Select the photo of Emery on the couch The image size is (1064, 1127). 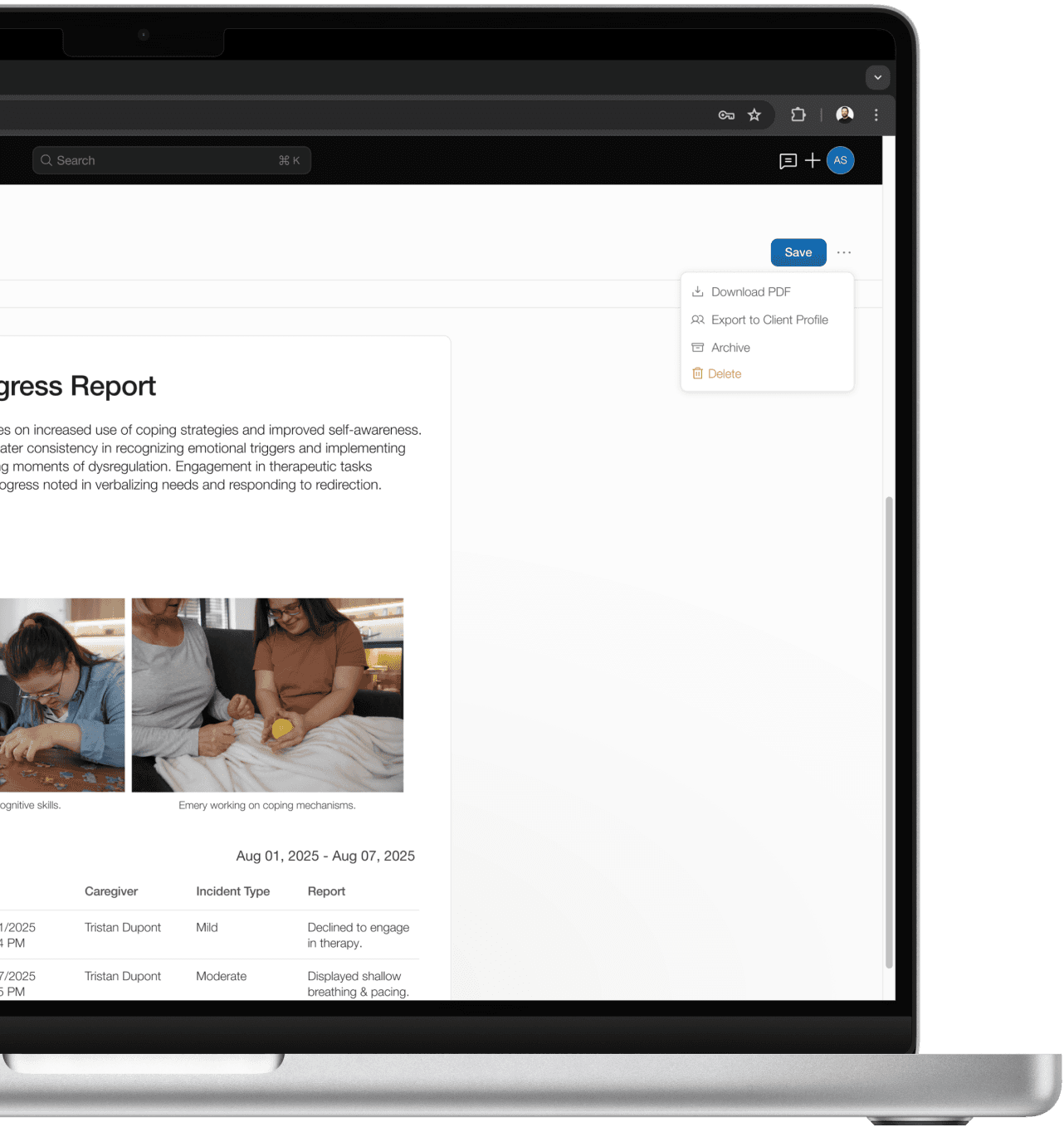267,695
